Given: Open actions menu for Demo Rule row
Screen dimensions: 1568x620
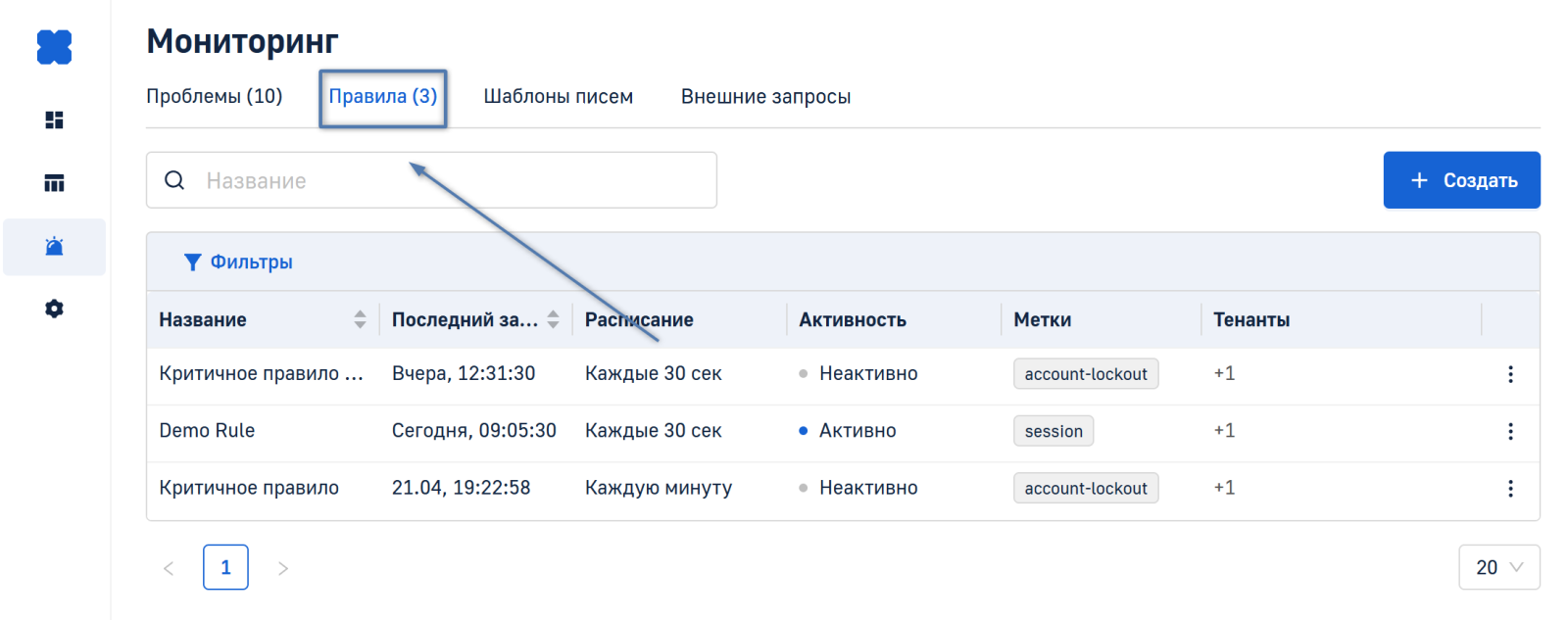Looking at the screenshot, I should click(1509, 431).
